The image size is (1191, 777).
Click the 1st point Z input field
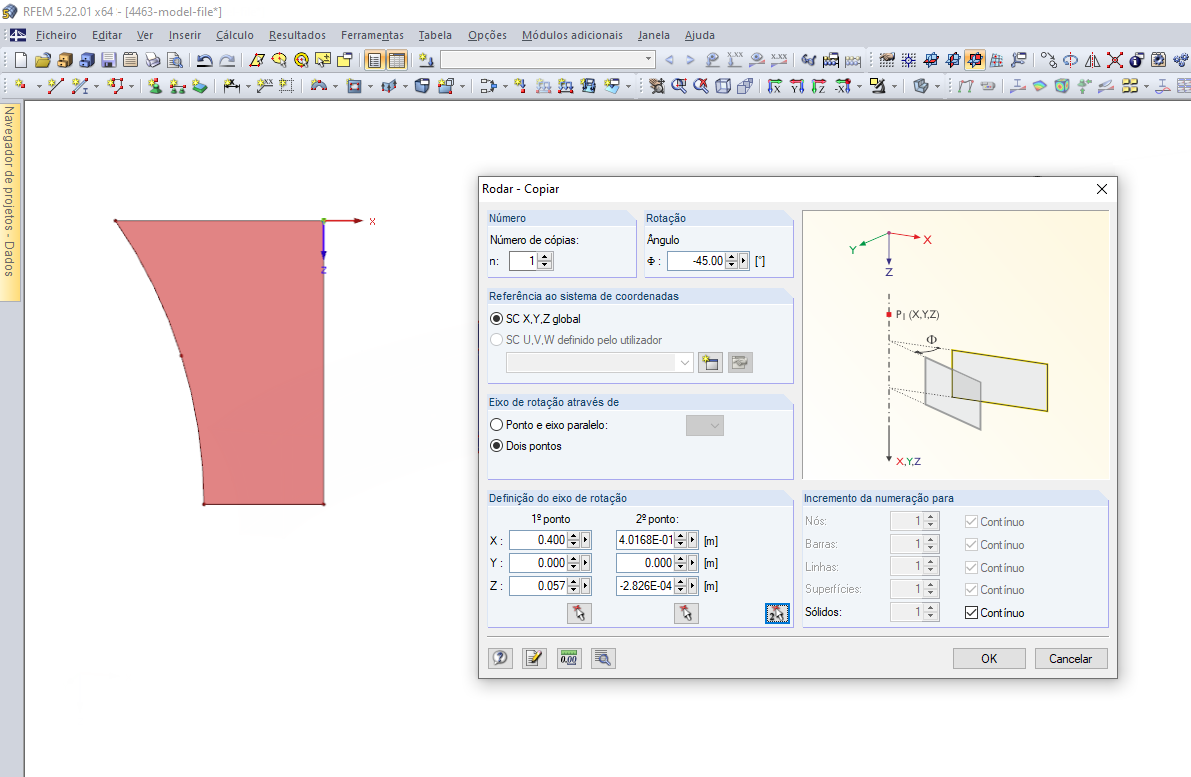tap(539, 586)
